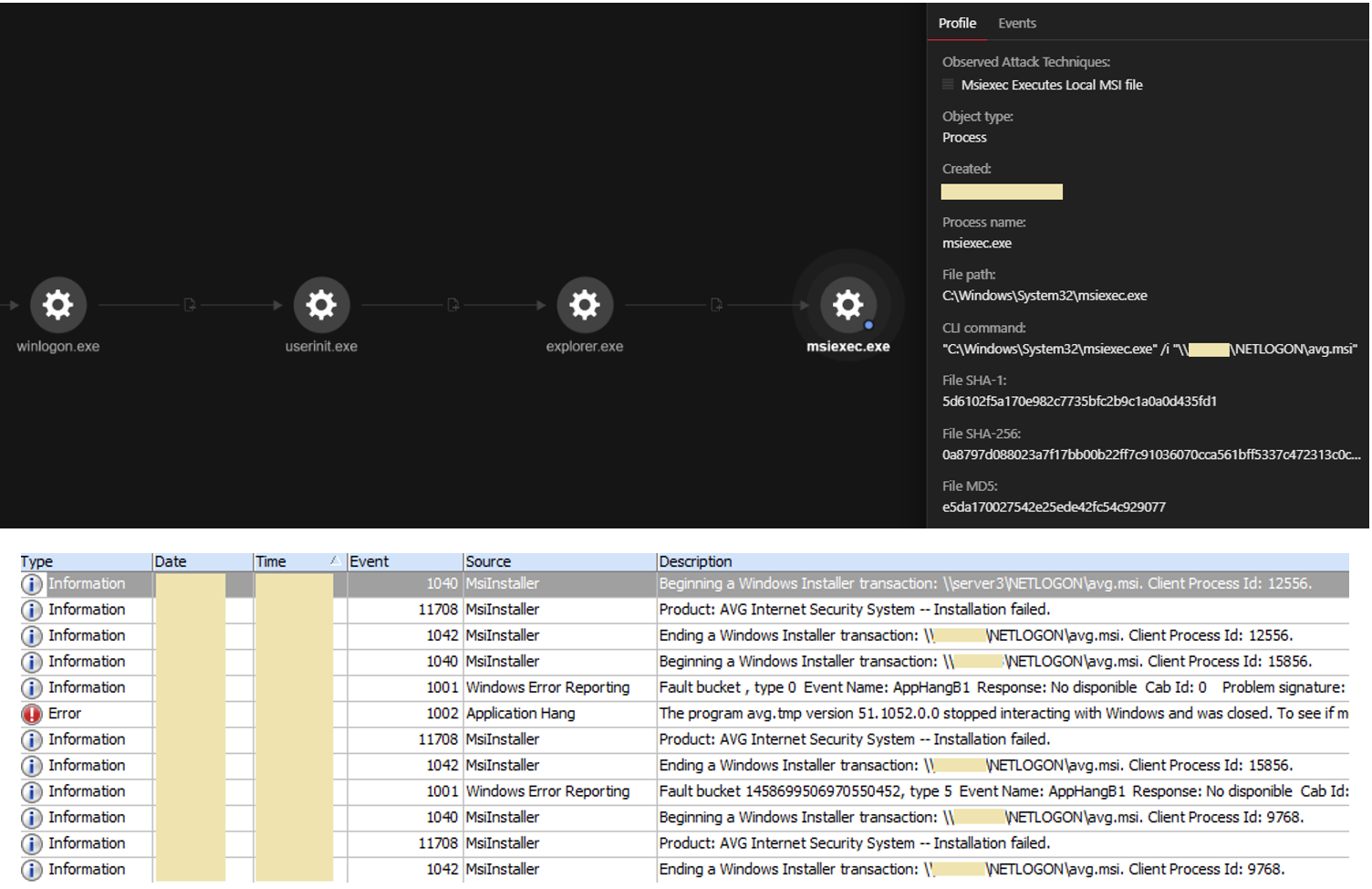Open the Profile tab
This screenshot has height=889, width=1372.
pos(957,24)
